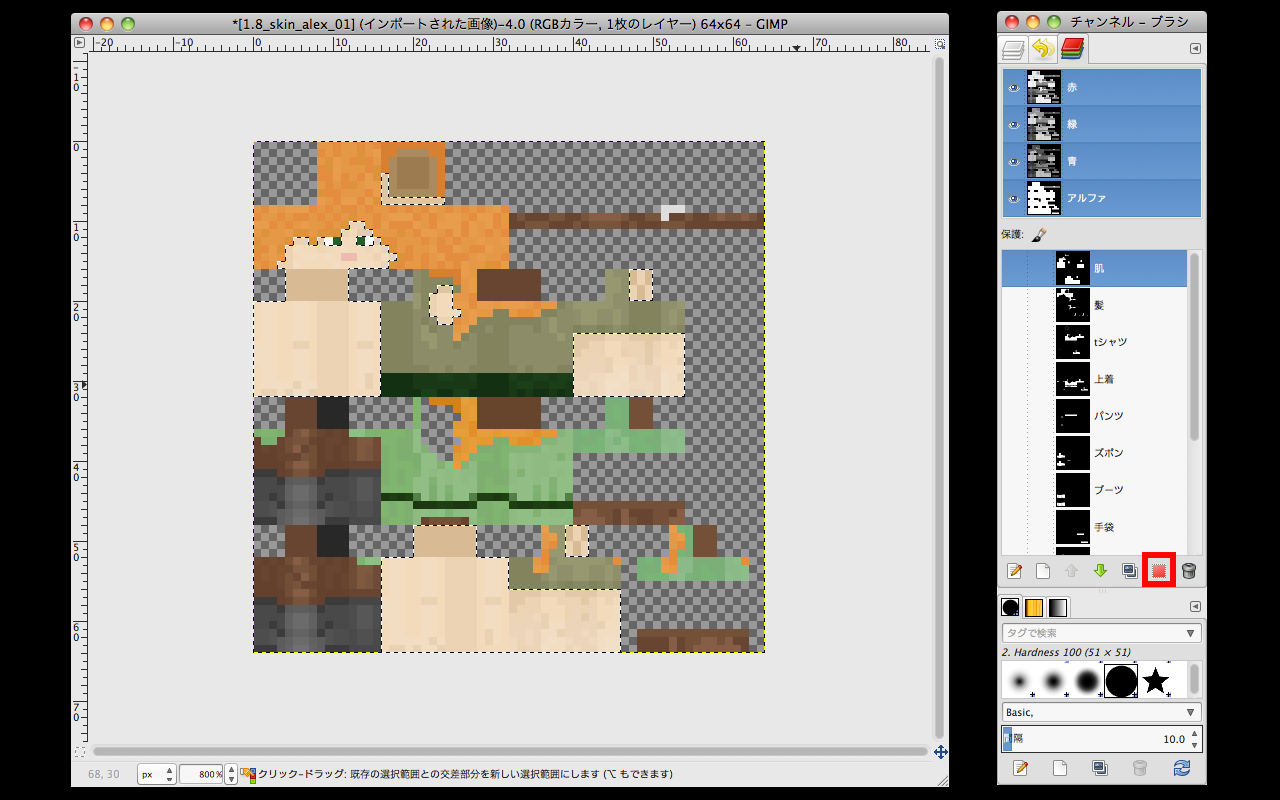1280x800 pixels.
Task: Edit the selected brush
Action: [x=1020, y=768]
